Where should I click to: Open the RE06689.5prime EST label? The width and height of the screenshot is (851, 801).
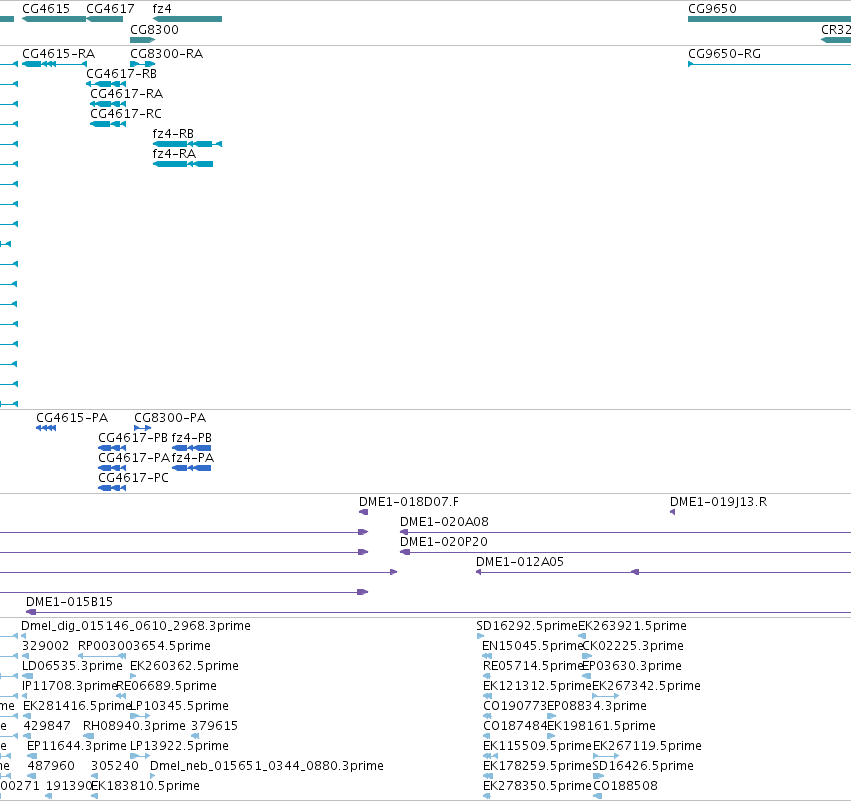[x=167, y=686]
